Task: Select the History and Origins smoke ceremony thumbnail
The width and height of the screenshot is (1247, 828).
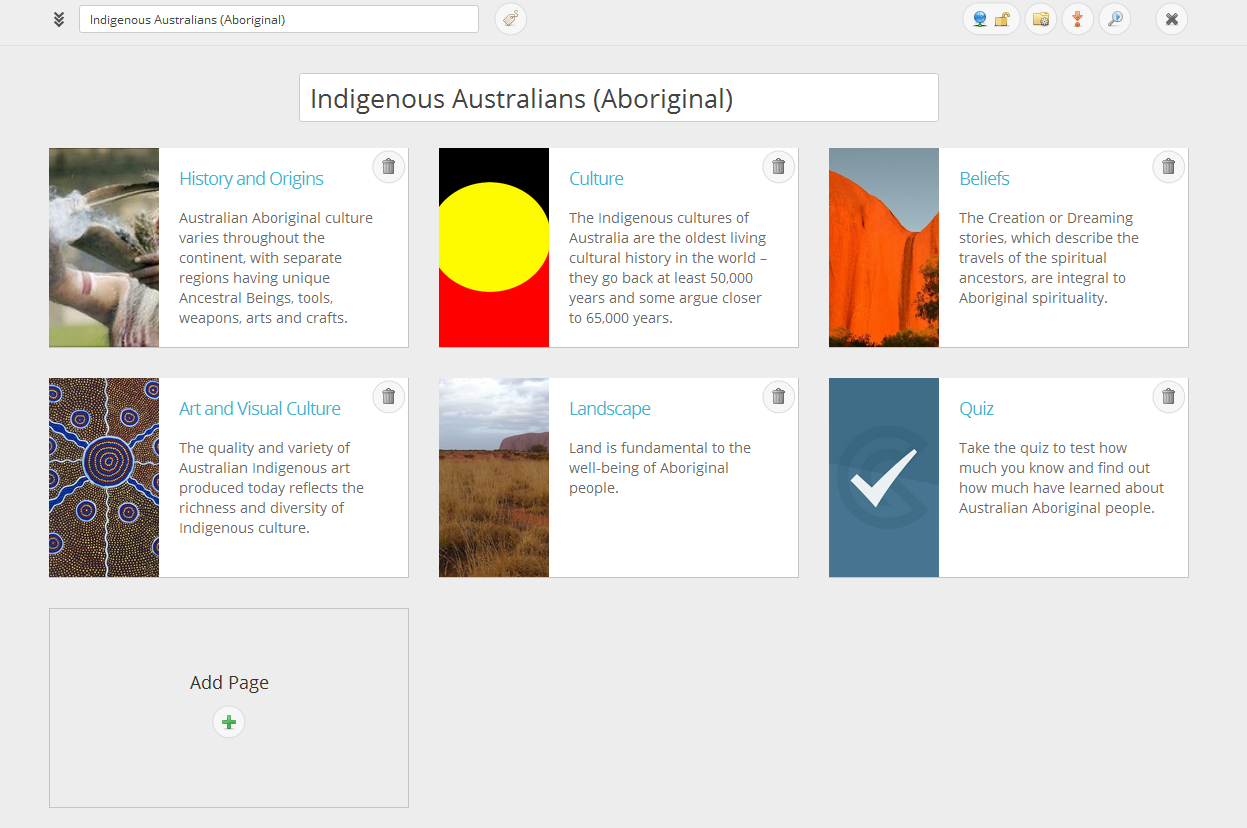Action: tap(104, 248)
